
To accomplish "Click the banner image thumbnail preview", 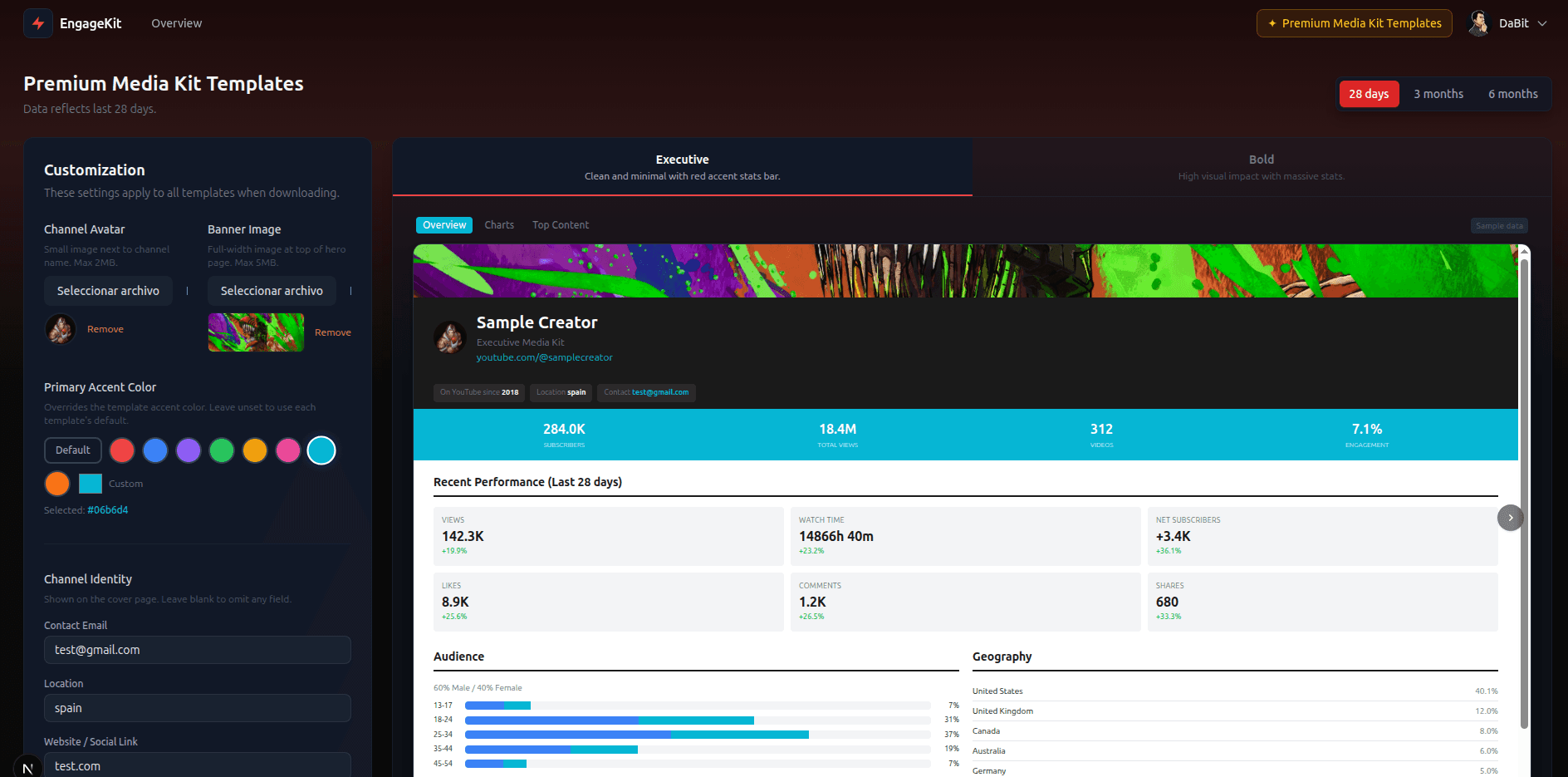I will point(256,332).
